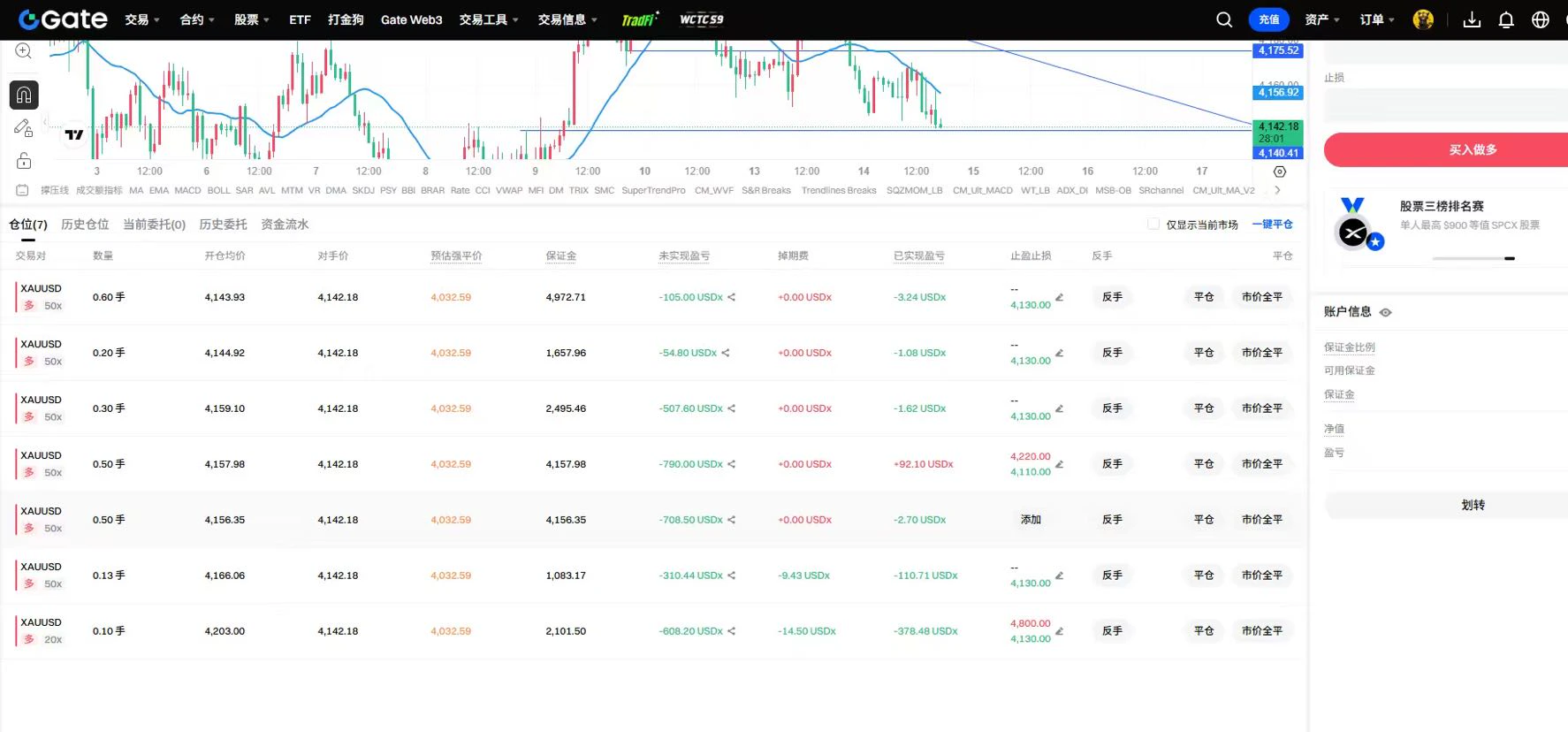Image resolution: width=1568 pixels, height=732 pixels.
Task: Edit TP/SL showing 4,800.00 take profit
Action: [x=1059, y=631]
